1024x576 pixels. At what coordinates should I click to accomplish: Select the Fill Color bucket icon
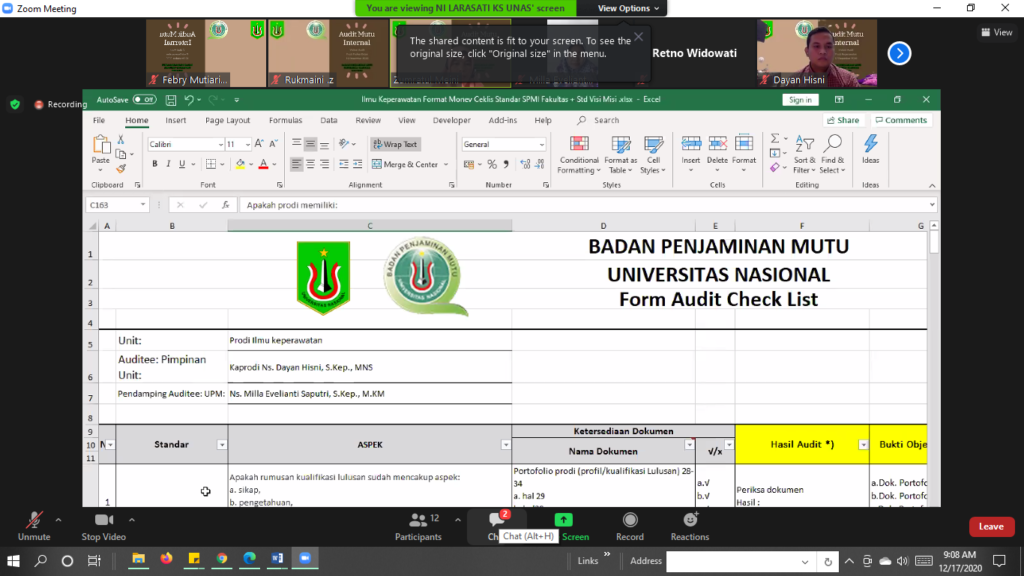pyautogui.click(x=240, y=164)
